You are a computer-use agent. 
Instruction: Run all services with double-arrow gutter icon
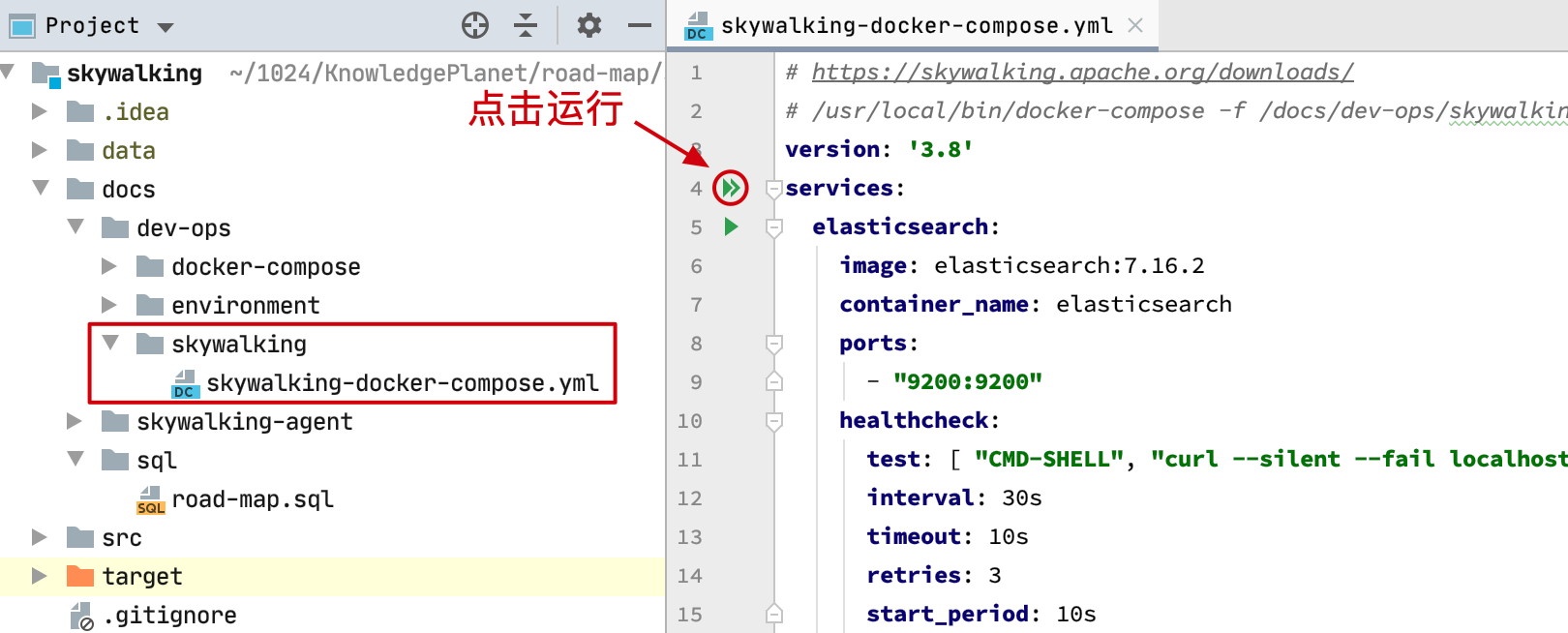coord(731,188)
